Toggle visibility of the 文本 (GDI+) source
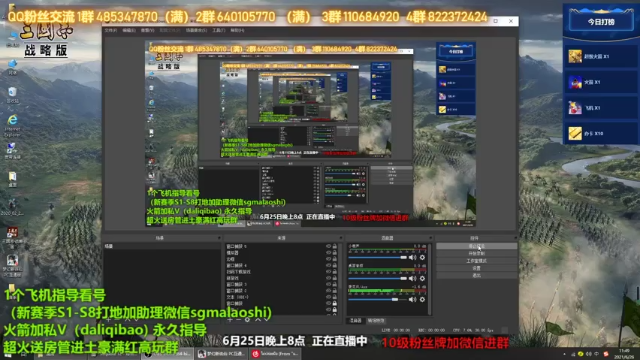The image size is (640, 360). tap(328, 297)
